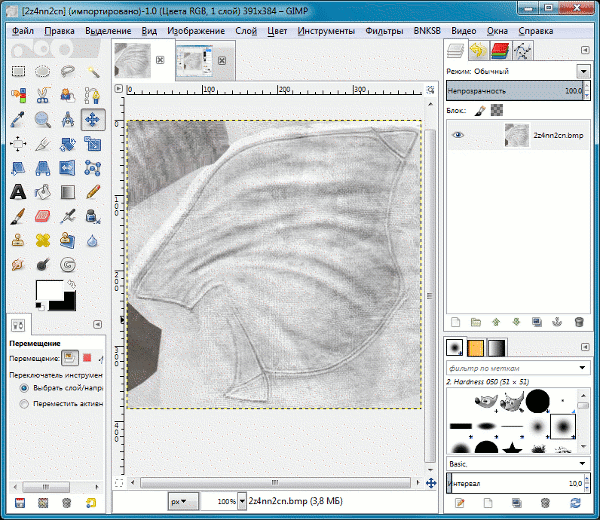Viewport: 600px width, 520px height.
Task: Choose the Pencil tool
Action: click(93, 192)
